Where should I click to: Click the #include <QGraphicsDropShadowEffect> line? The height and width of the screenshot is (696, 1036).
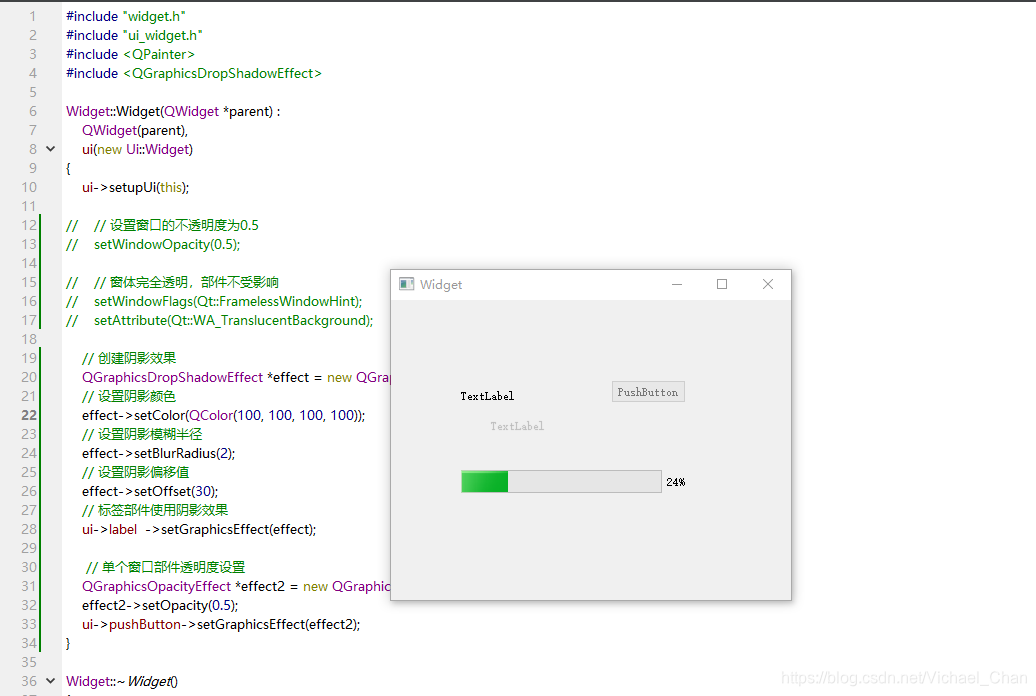point(194,73)
